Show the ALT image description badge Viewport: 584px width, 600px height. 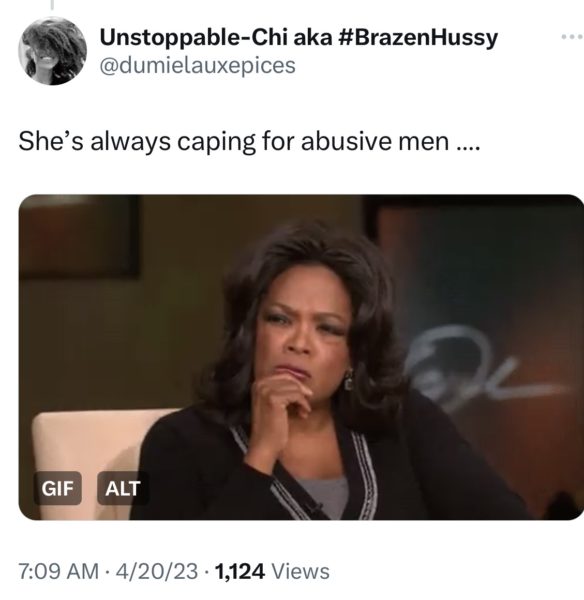pyautogui.click(x=123, y=488)
